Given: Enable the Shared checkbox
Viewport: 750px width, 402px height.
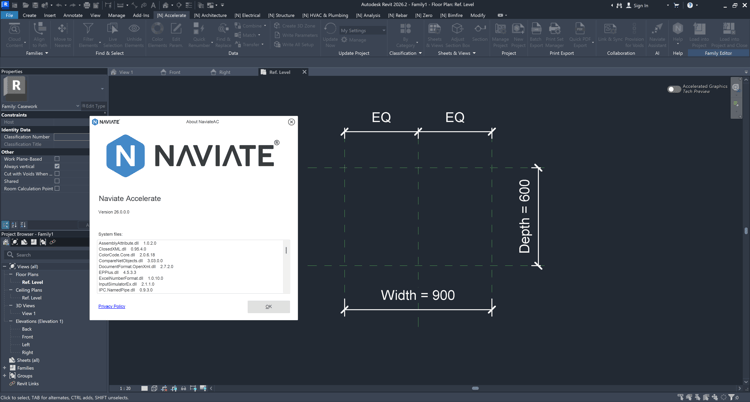Looking at the screenshot, I should pos(57,181).
